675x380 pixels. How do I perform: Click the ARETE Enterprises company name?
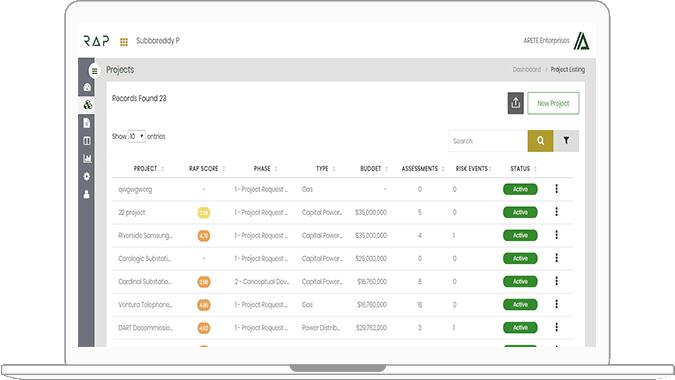(546, 40)
